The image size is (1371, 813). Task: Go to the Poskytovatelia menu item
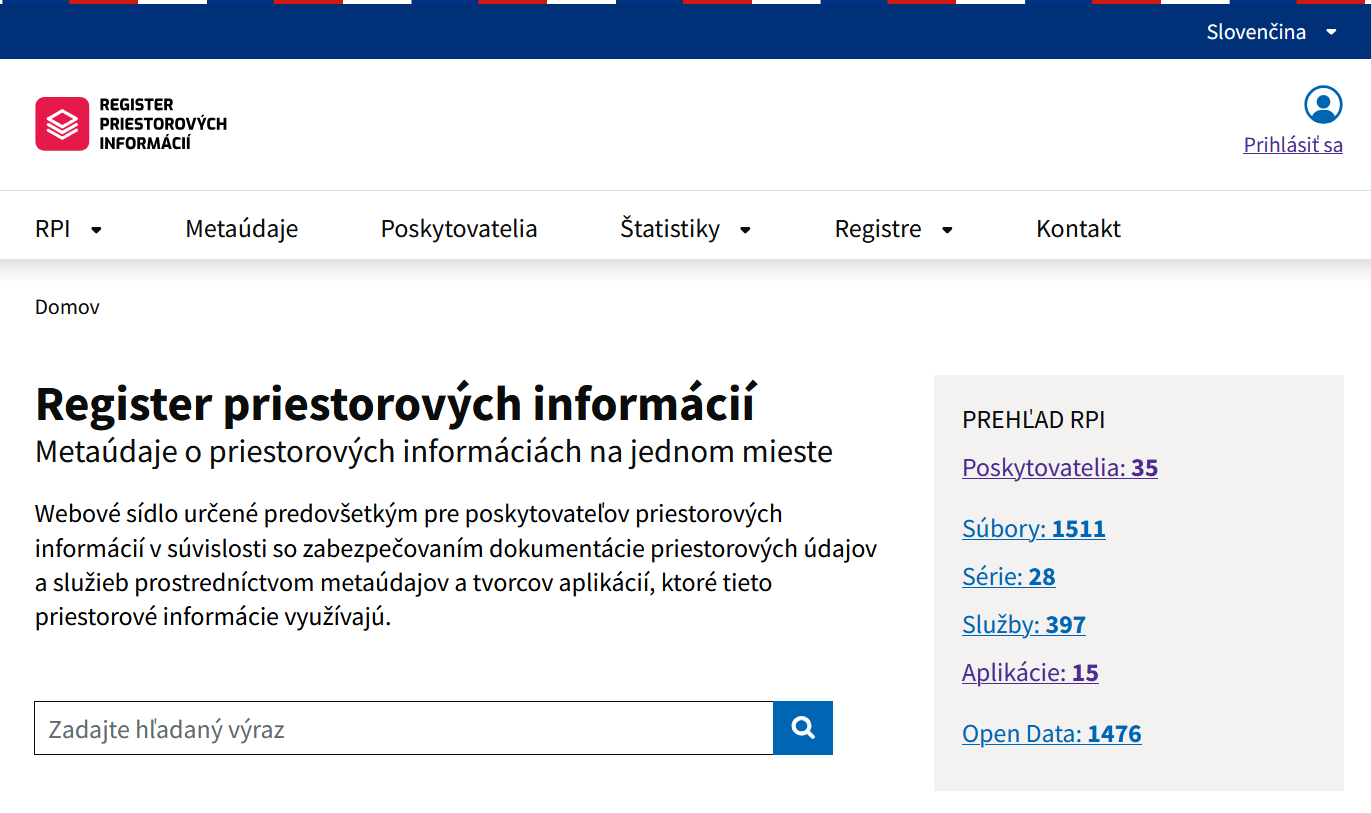[x=459, y=229]
